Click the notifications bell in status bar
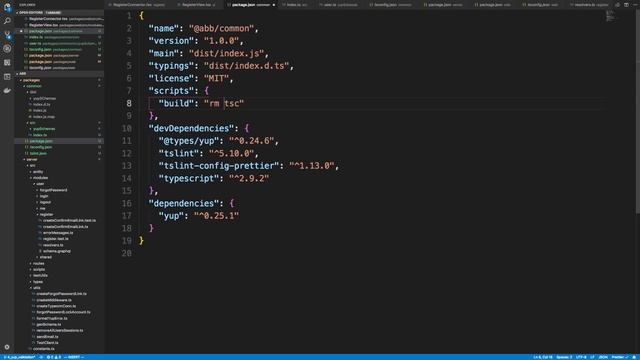 [x=635, y=357]
